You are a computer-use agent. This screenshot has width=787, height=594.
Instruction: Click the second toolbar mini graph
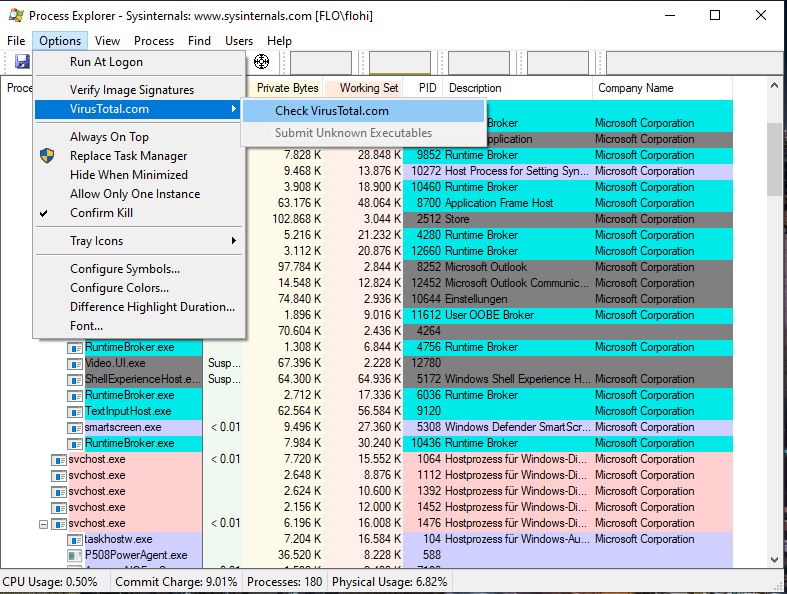(x=400, y=62)
